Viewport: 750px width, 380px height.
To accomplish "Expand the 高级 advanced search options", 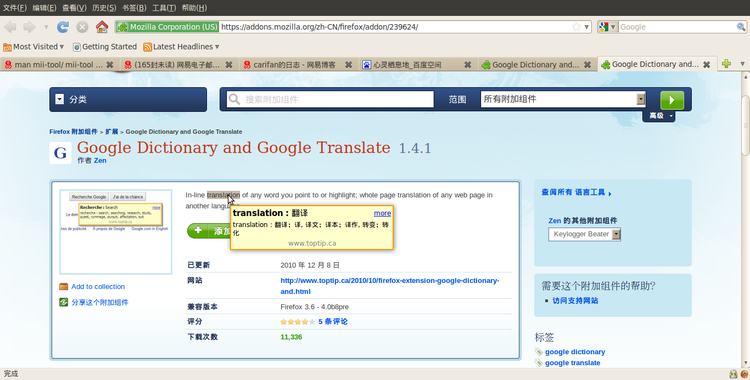I will click(x=659, y=116).
